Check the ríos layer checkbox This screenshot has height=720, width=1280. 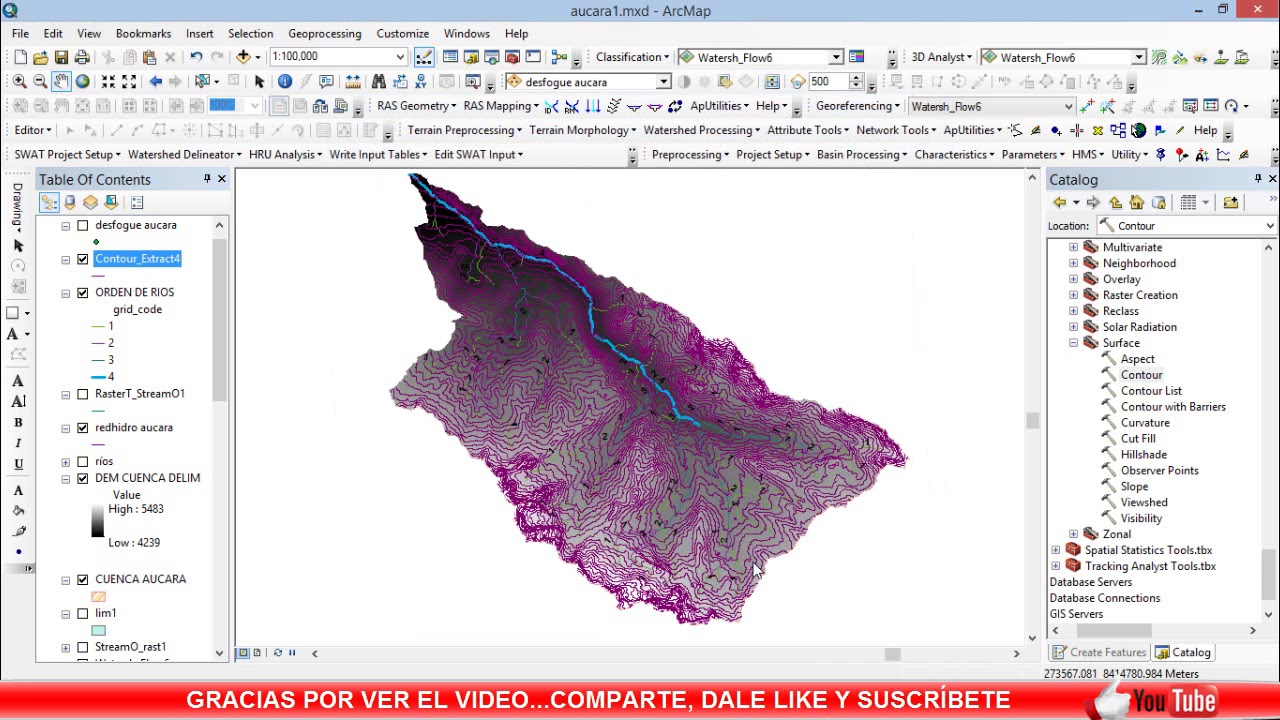(83, 462)
